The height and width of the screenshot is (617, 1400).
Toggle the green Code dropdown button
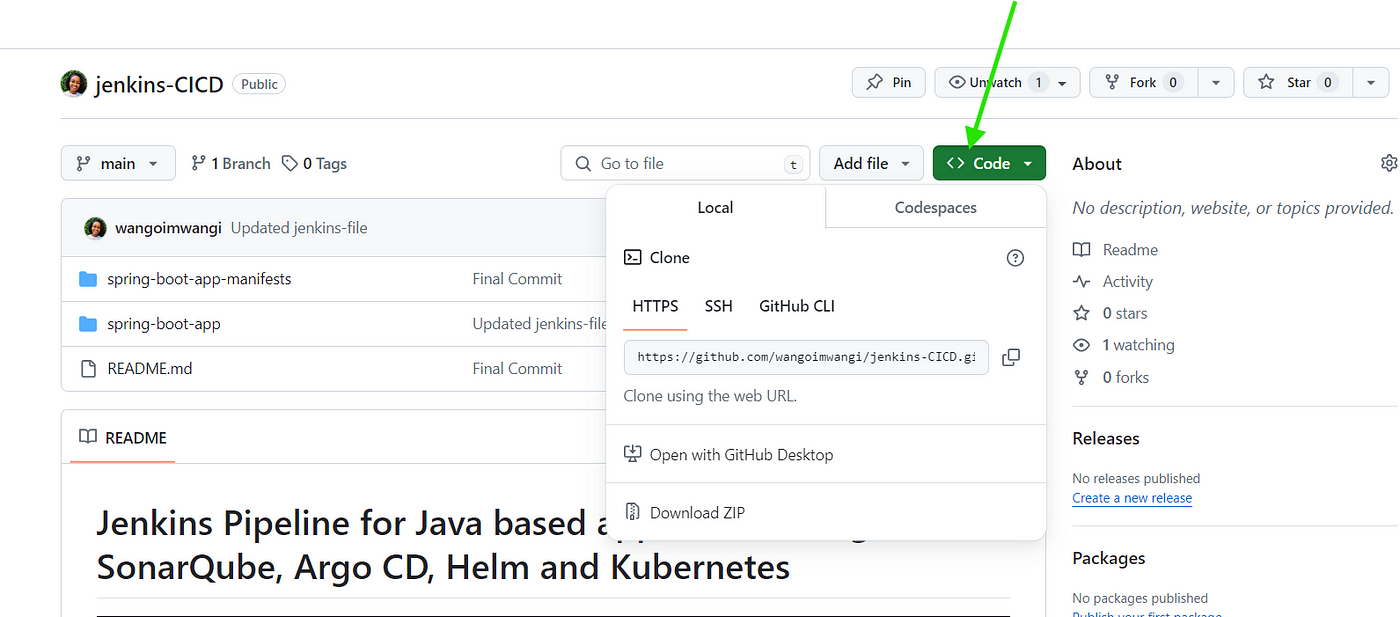[989, 163]
